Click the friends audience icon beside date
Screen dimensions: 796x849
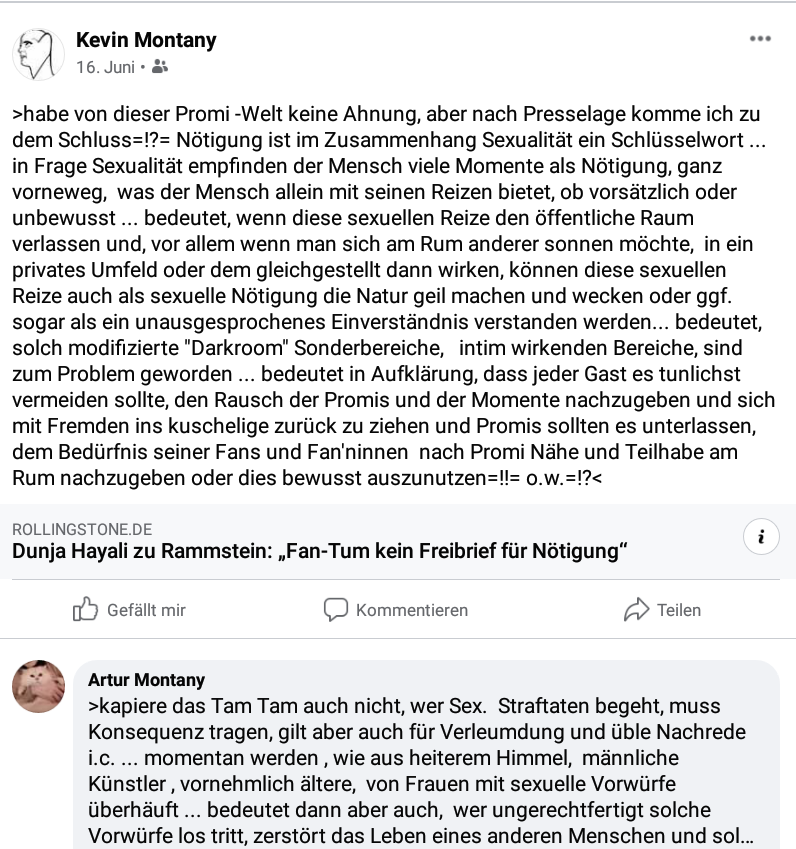tap(160, 68)
